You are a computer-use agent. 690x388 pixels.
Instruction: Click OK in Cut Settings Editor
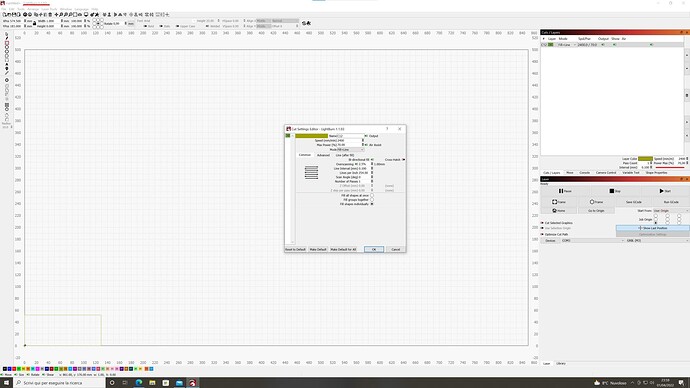point(374,249)
